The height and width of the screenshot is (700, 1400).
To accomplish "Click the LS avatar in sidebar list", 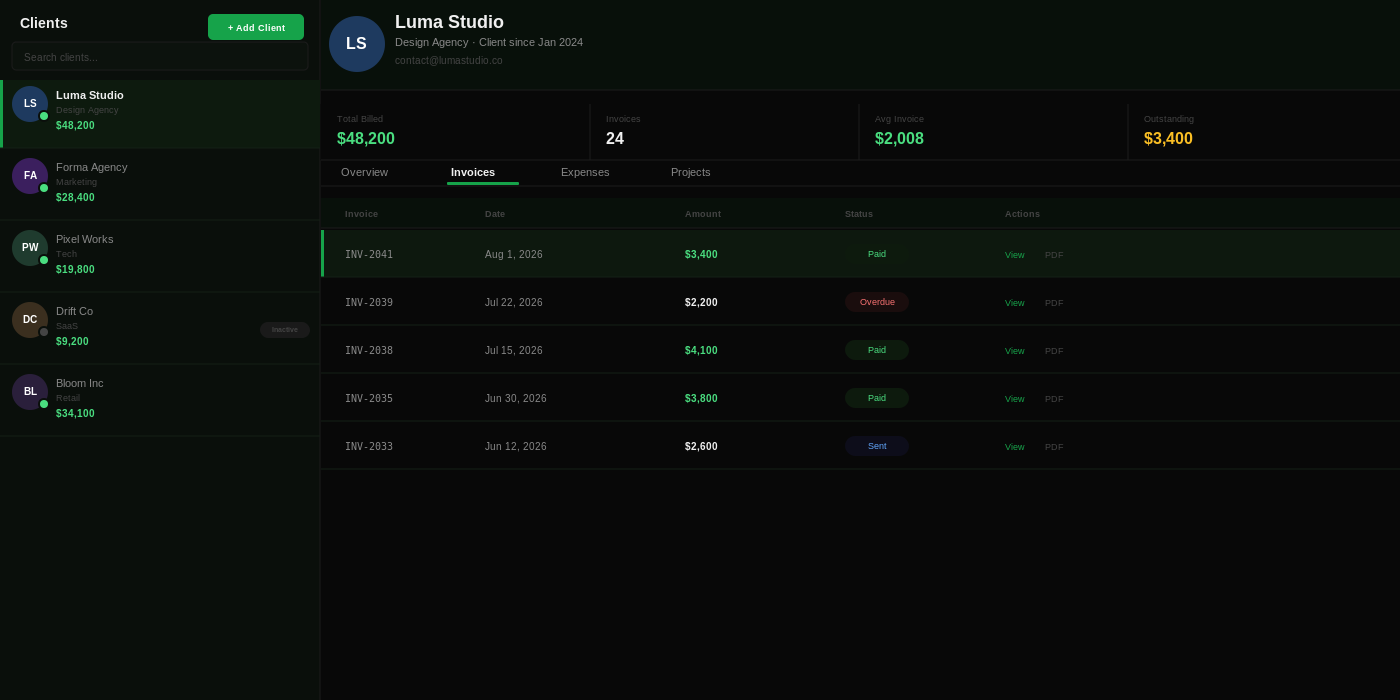I will click(x=30, y=104).
